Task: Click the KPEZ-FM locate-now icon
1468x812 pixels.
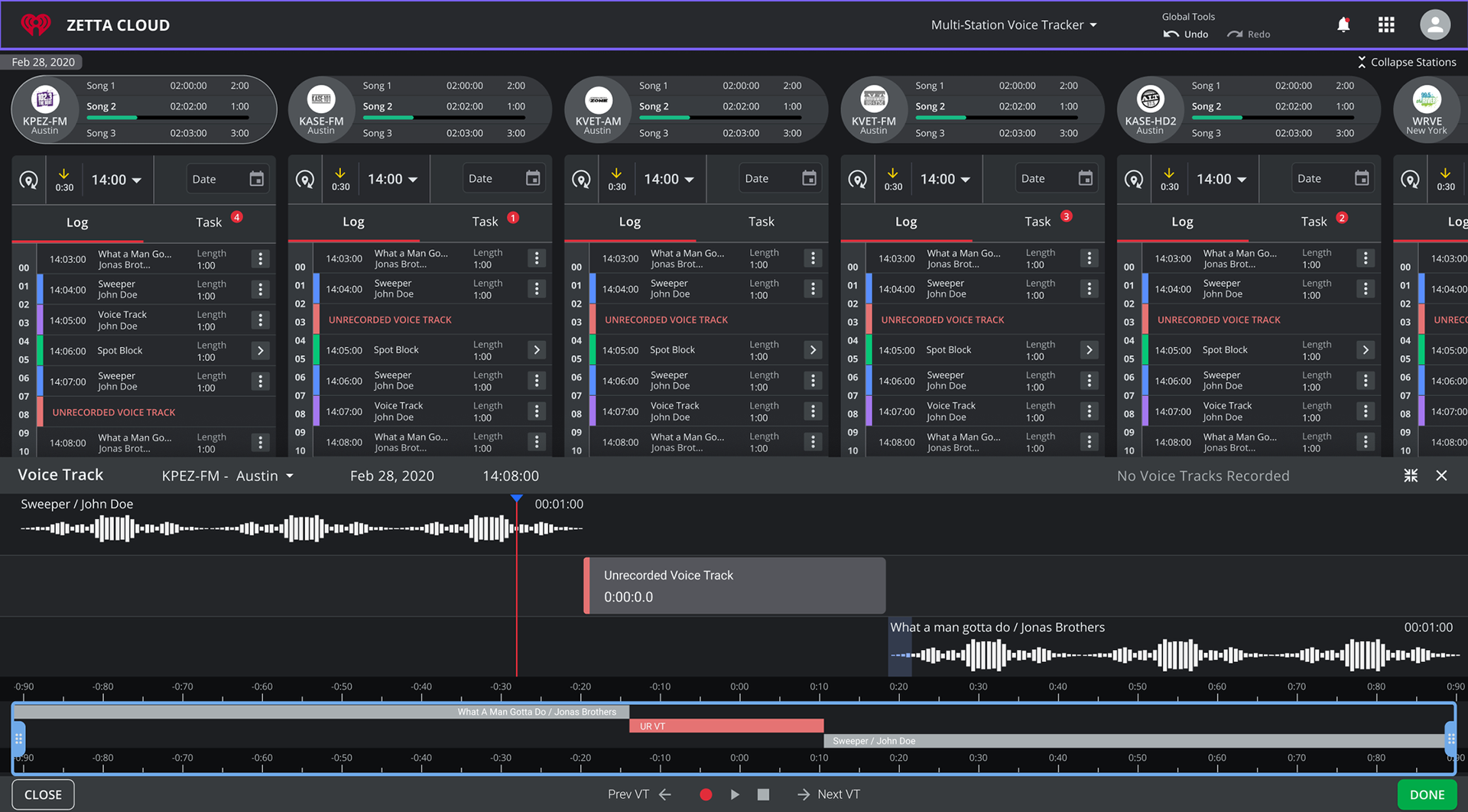Action: (28, 180)
